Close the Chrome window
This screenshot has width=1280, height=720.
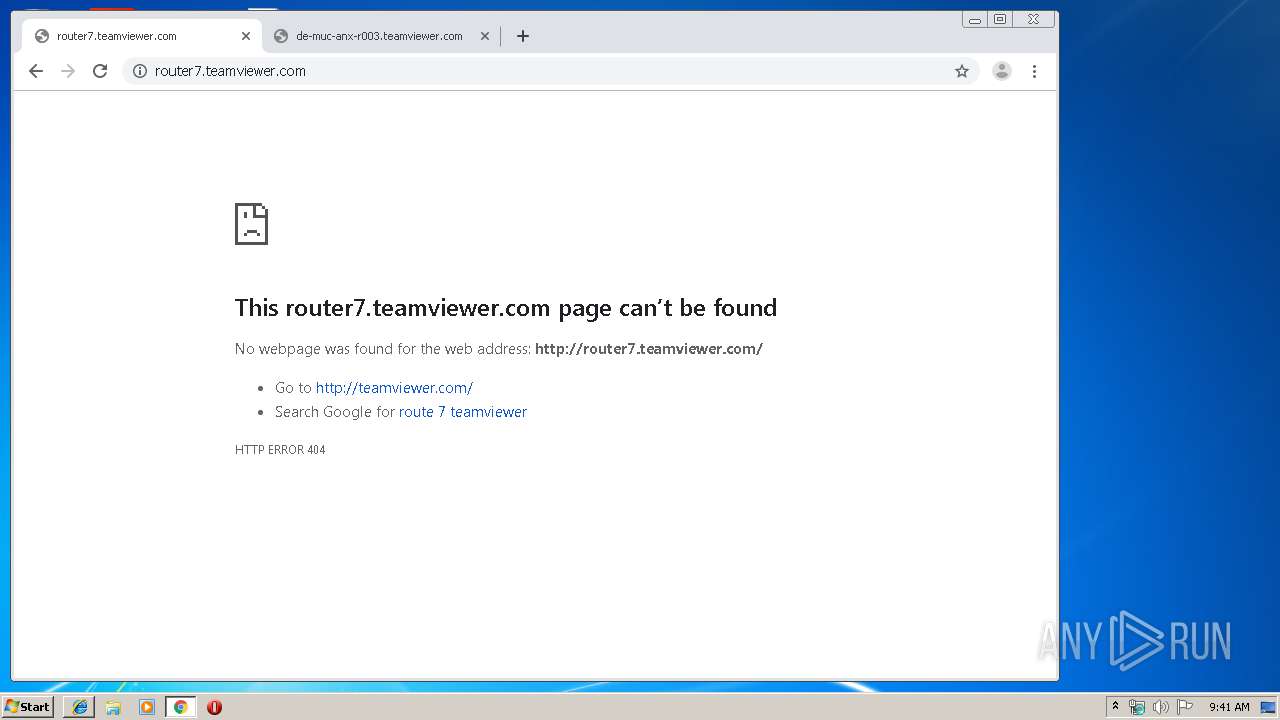pyautogui.click(x=1033, y=19)
